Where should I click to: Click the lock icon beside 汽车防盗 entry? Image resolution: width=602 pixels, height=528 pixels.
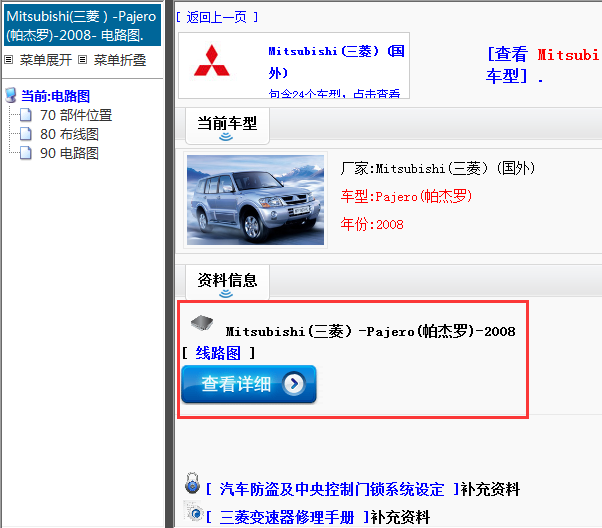[193, 485]
